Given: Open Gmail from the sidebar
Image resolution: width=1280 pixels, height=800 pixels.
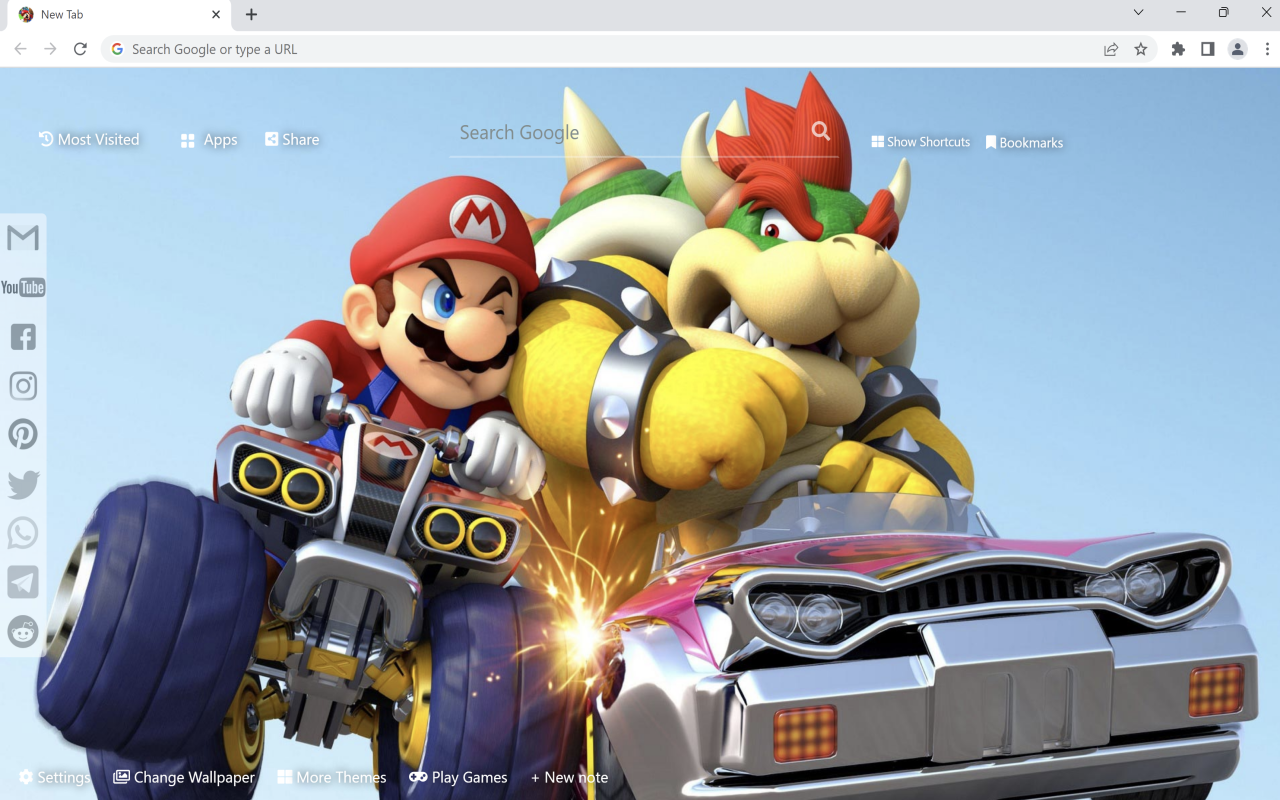Looking at the screenshot, I should tap(23, 238).
